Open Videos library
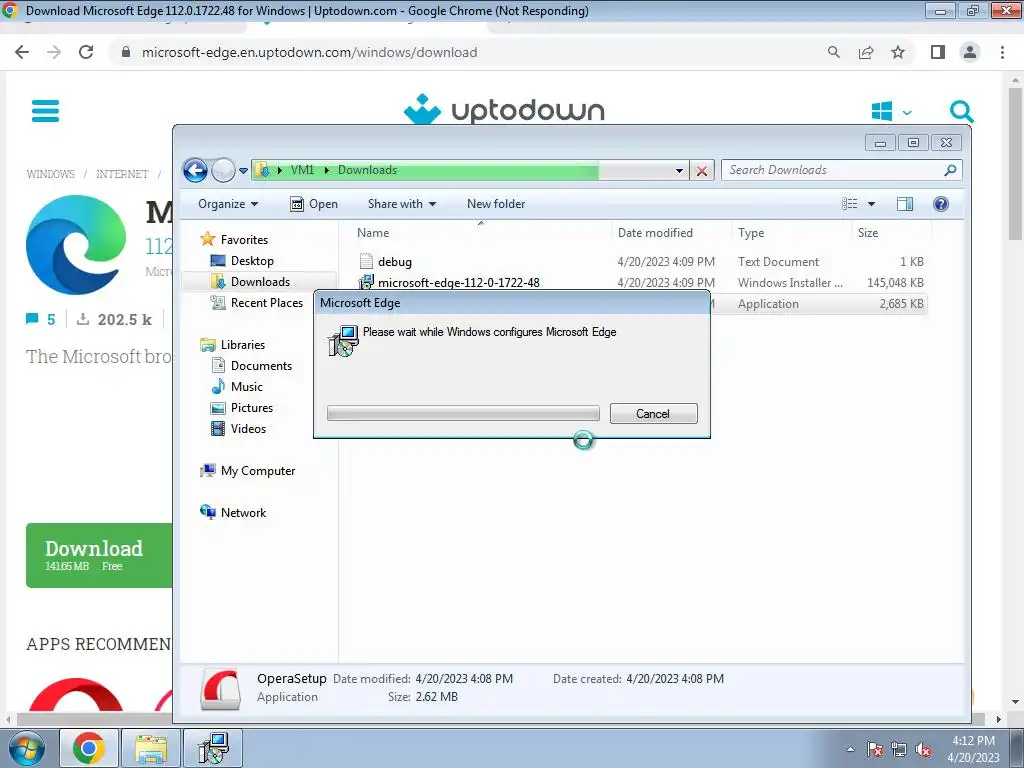The image size is (1024, 768). [x=248, y=428]
